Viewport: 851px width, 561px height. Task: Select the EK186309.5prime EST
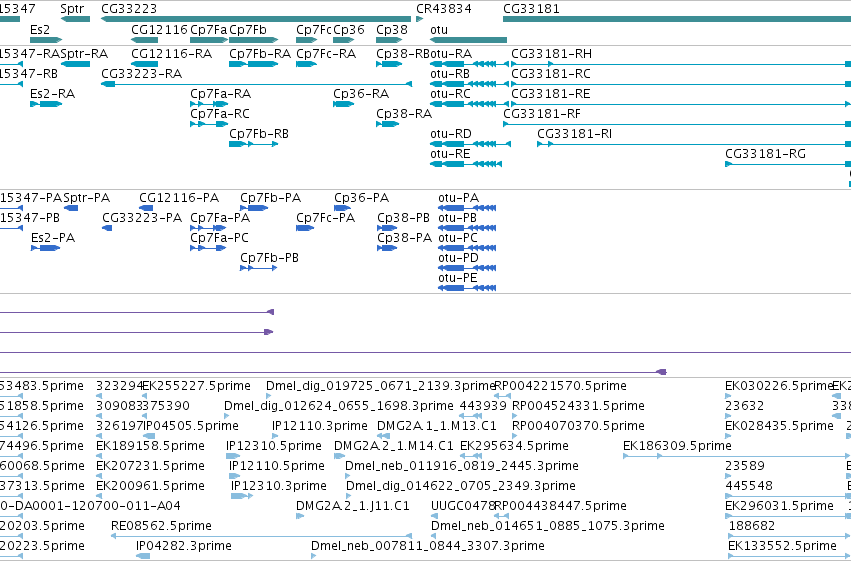(x=677, y=447)
